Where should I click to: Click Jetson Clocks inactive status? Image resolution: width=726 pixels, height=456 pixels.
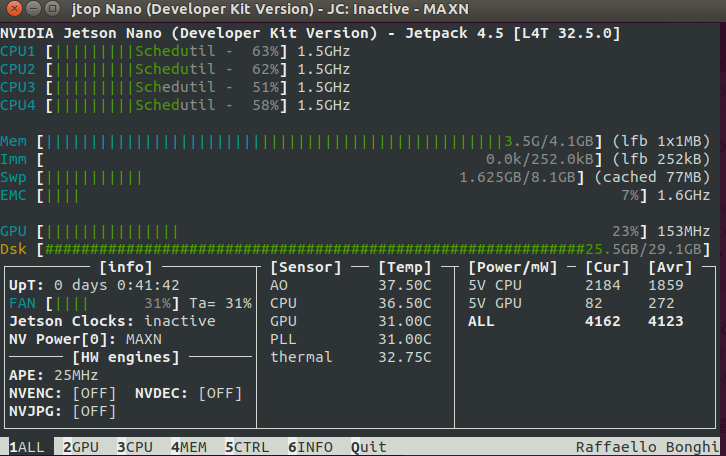click(180, 321)
